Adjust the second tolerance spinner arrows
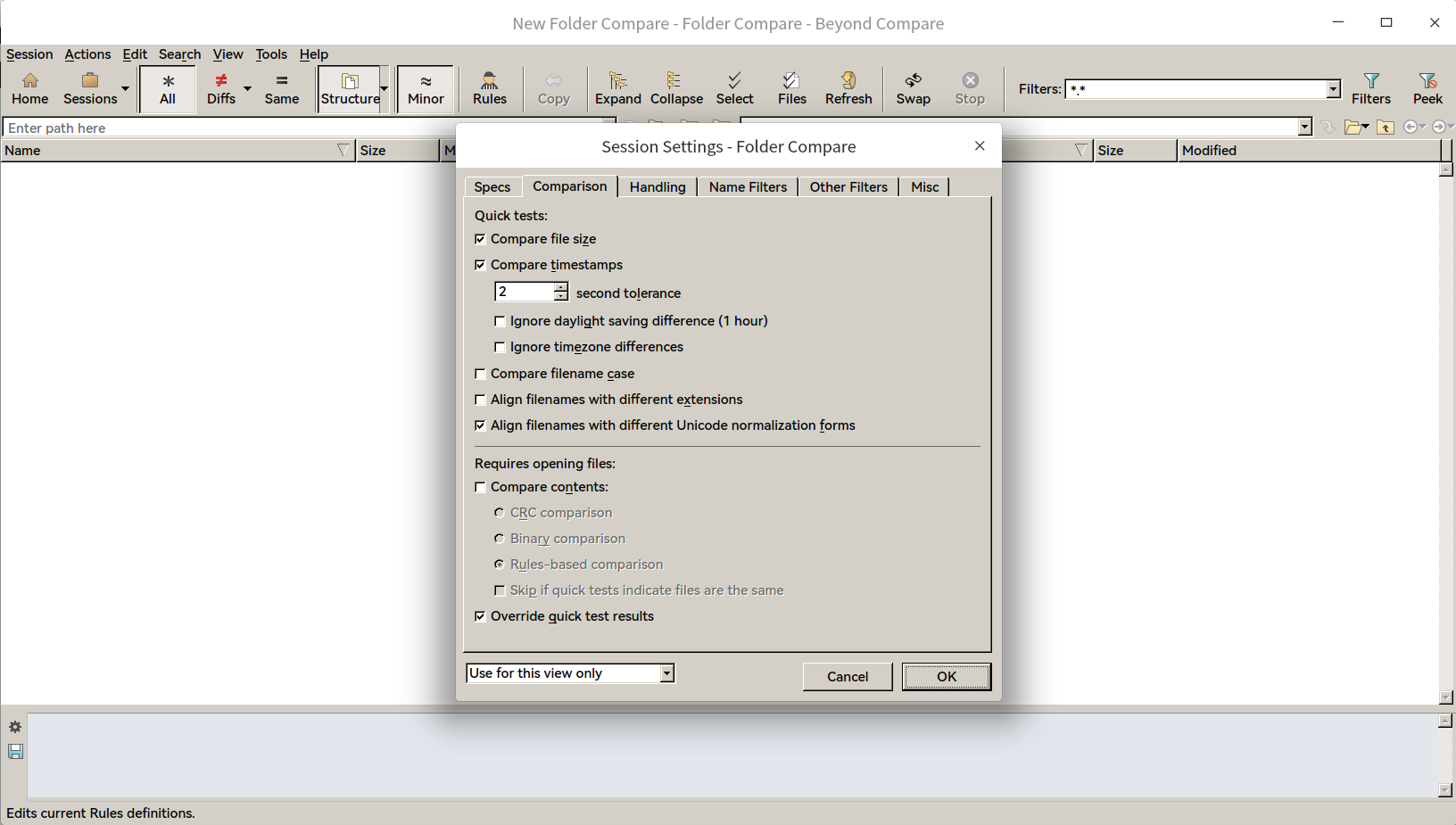Viewport: 1456px width, 825px height. [560, 292]
